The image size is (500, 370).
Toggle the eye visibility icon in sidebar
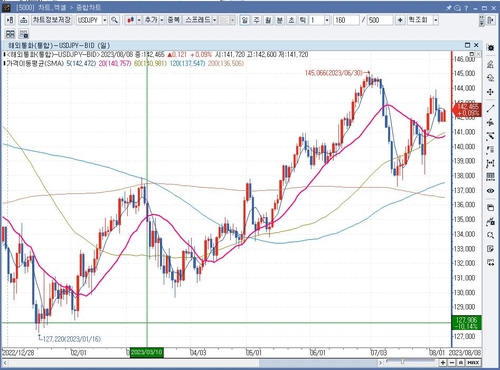tap(490, 191)
